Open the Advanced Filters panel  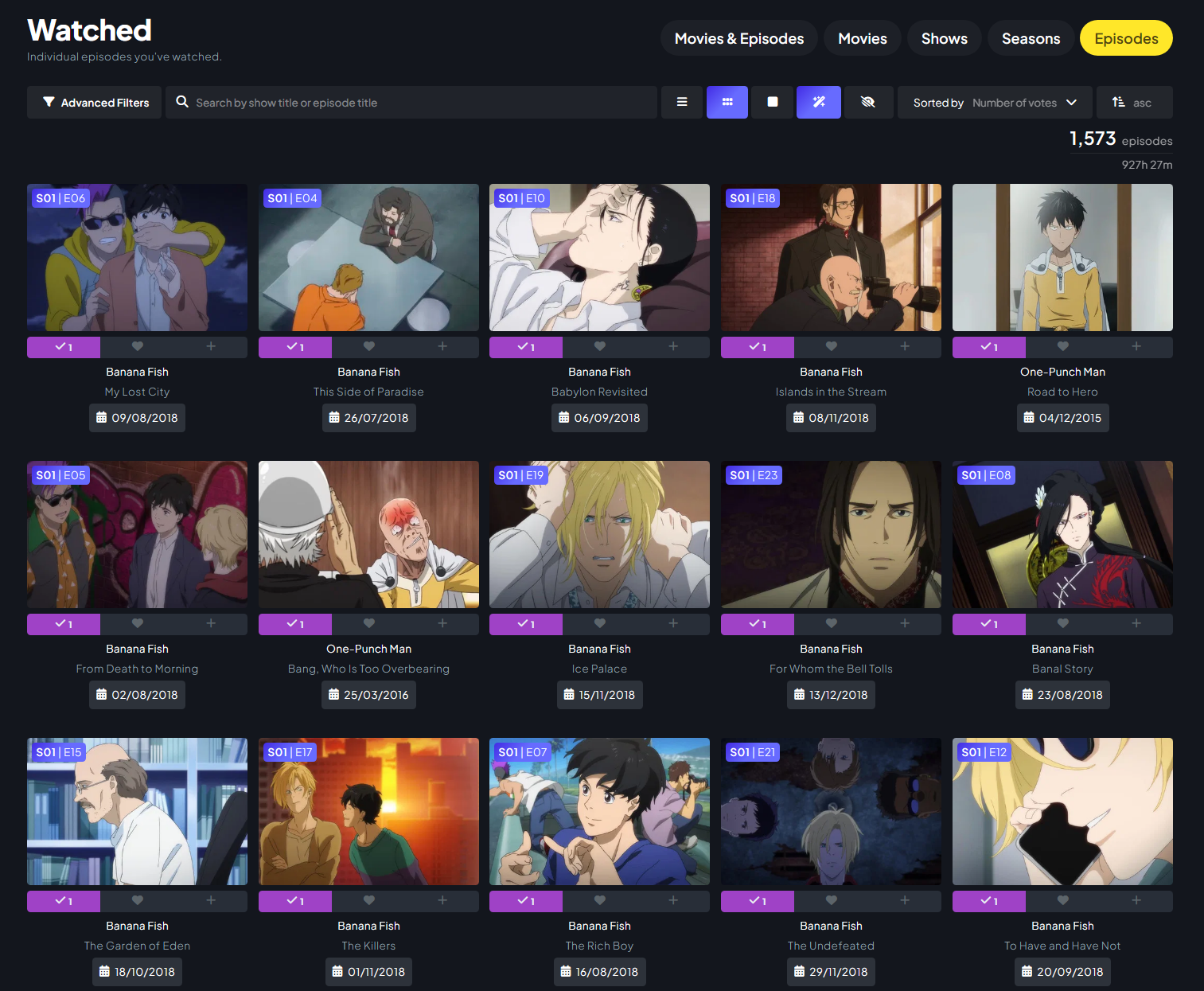[94, 103]
